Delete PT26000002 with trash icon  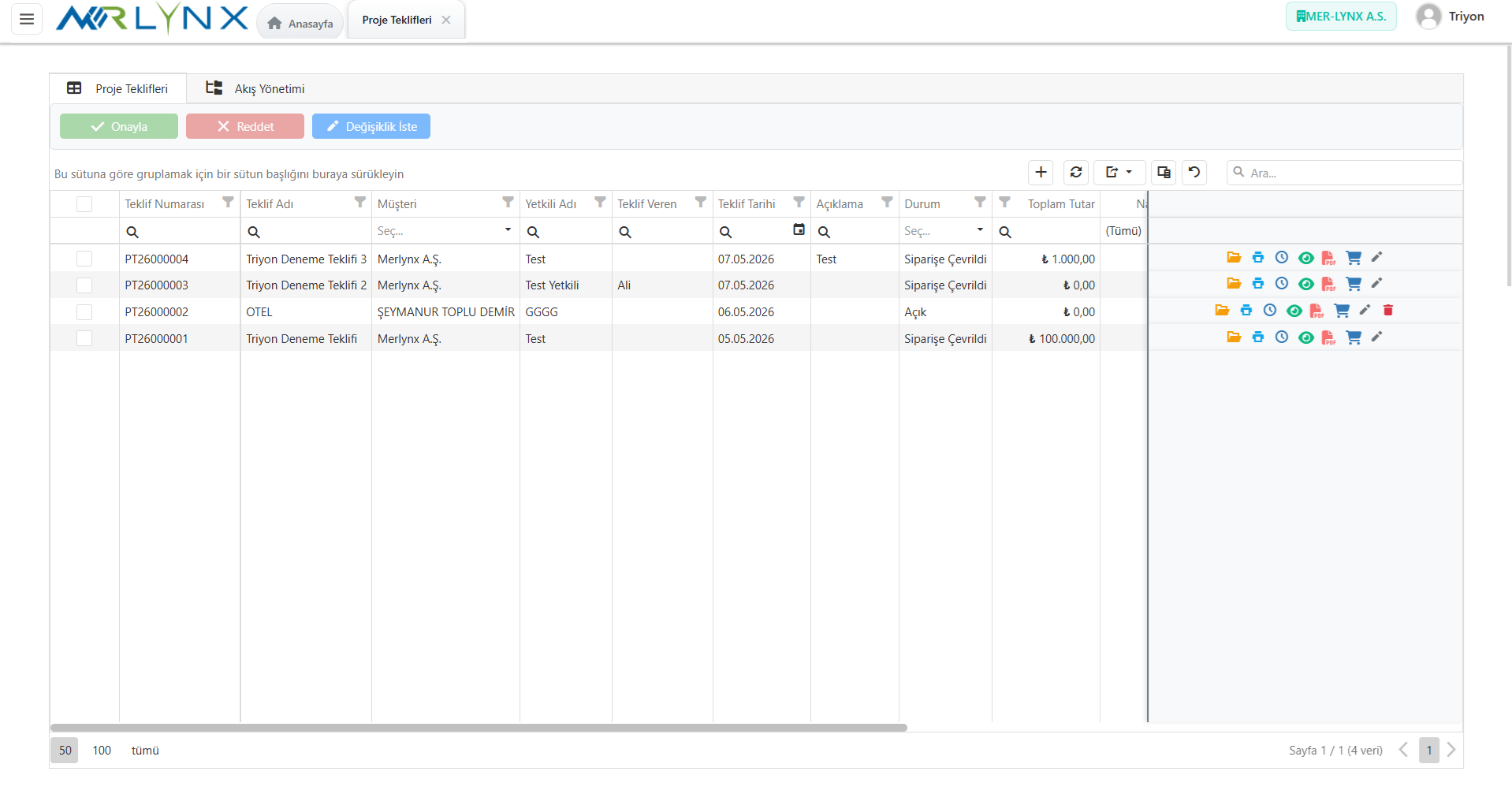1388,311
